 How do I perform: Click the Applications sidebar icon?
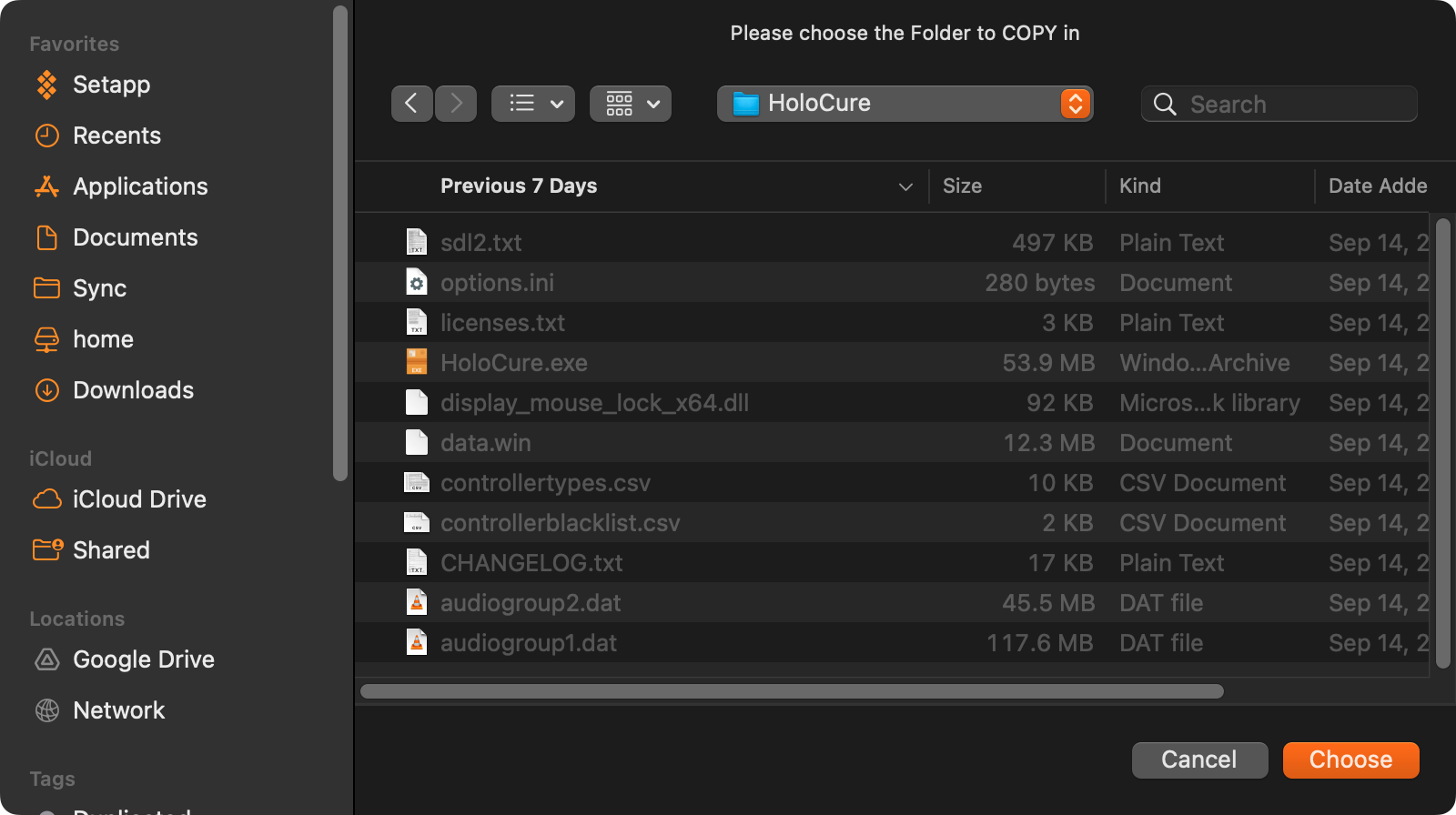pyautogui.click(x=47, y=186)
